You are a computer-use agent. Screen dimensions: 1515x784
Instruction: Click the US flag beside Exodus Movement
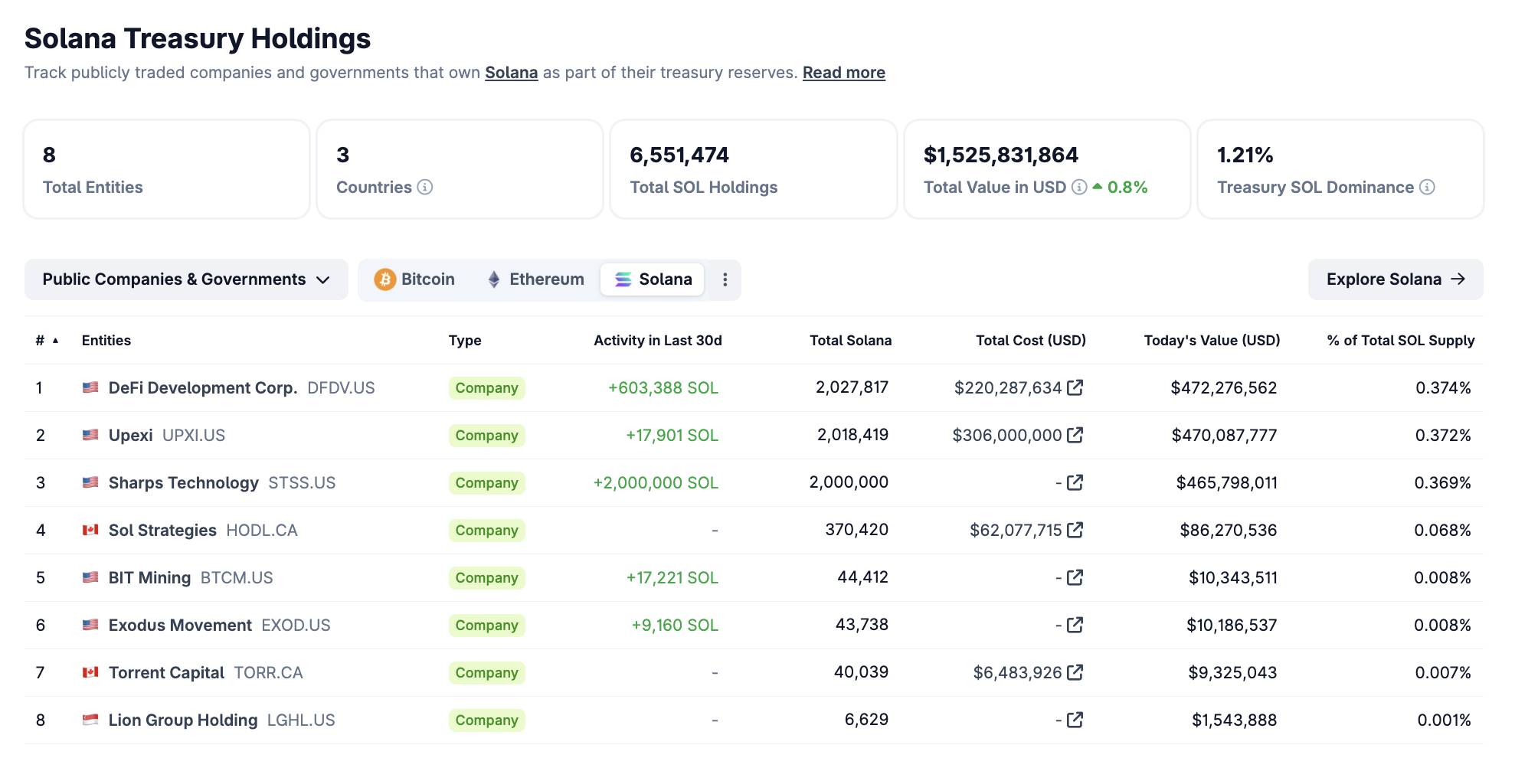(x=90, y=625)
